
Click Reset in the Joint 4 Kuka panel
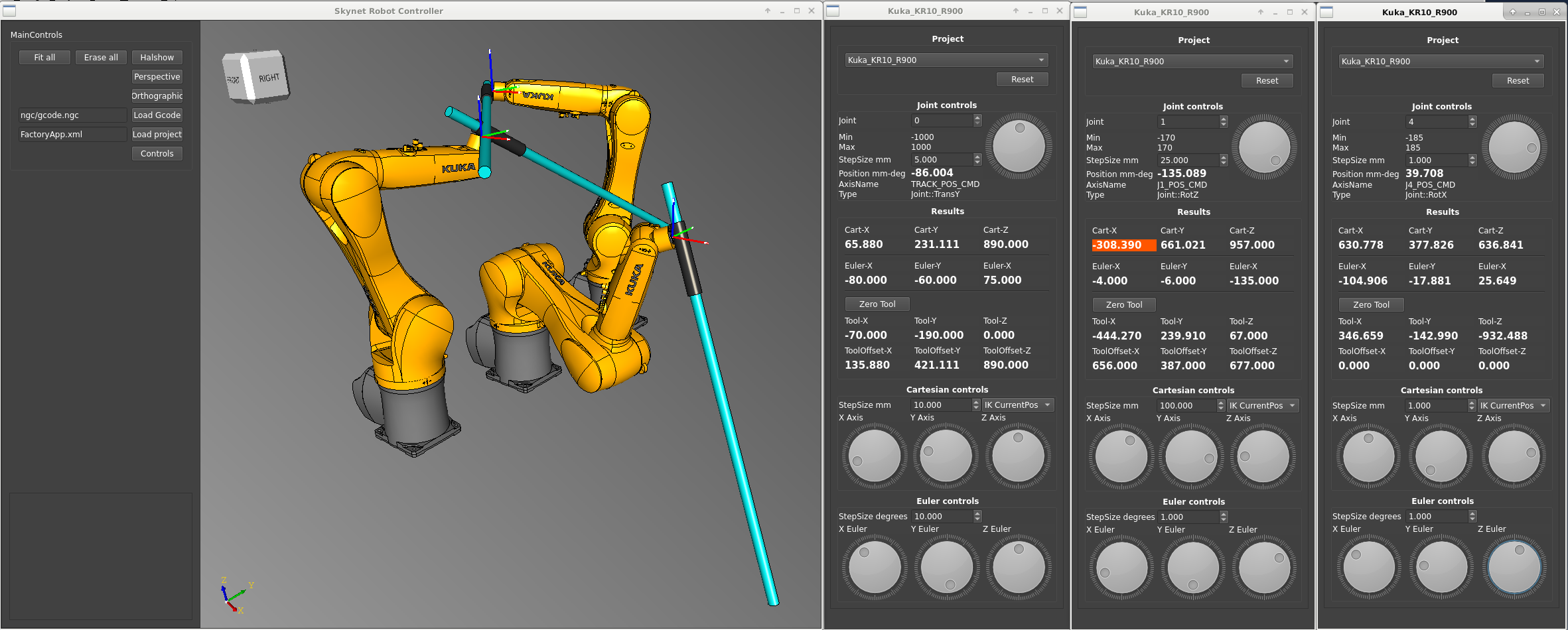pos(1518,81)
